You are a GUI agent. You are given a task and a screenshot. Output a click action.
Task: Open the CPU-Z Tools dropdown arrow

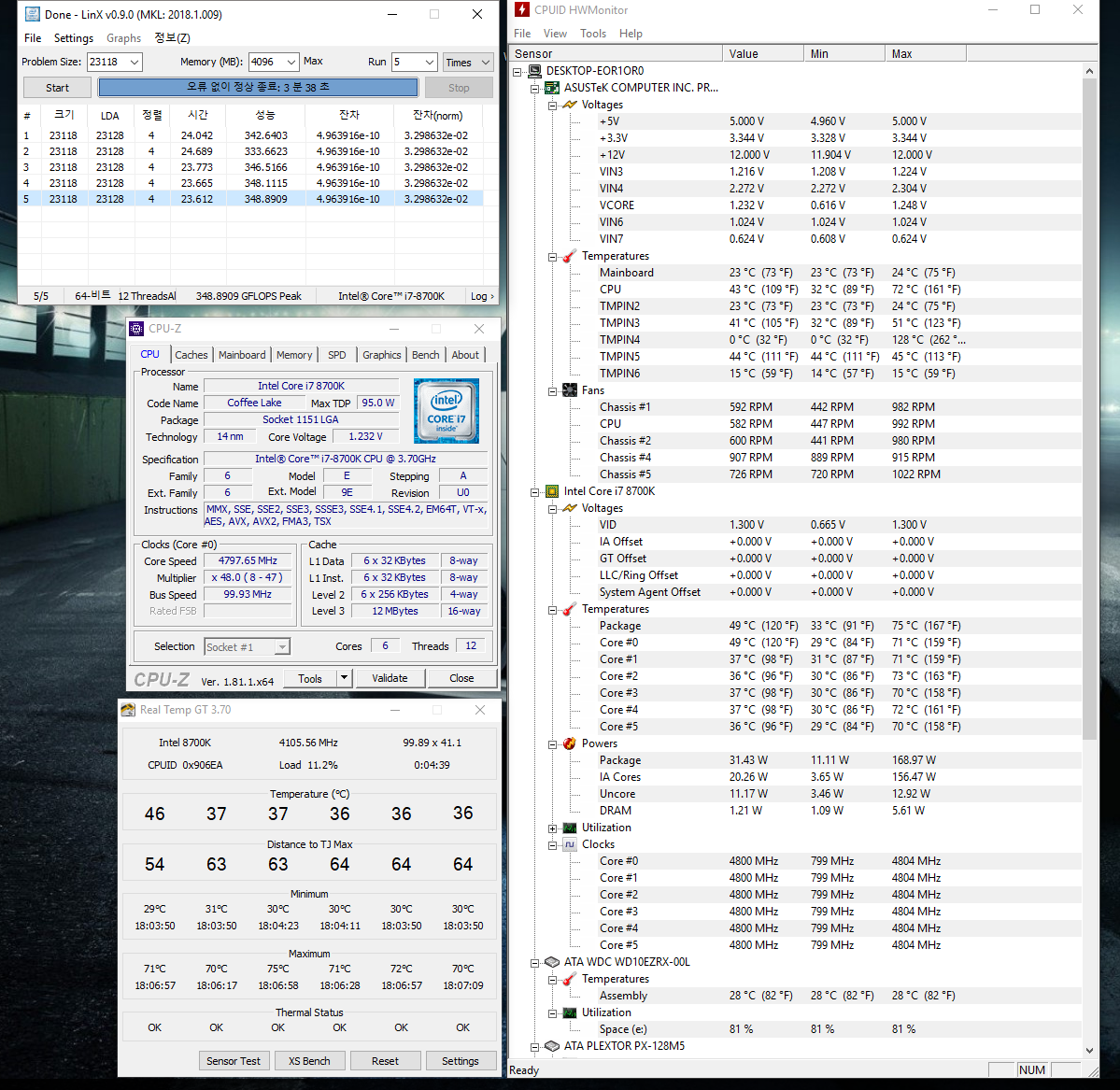click(344, 678)
